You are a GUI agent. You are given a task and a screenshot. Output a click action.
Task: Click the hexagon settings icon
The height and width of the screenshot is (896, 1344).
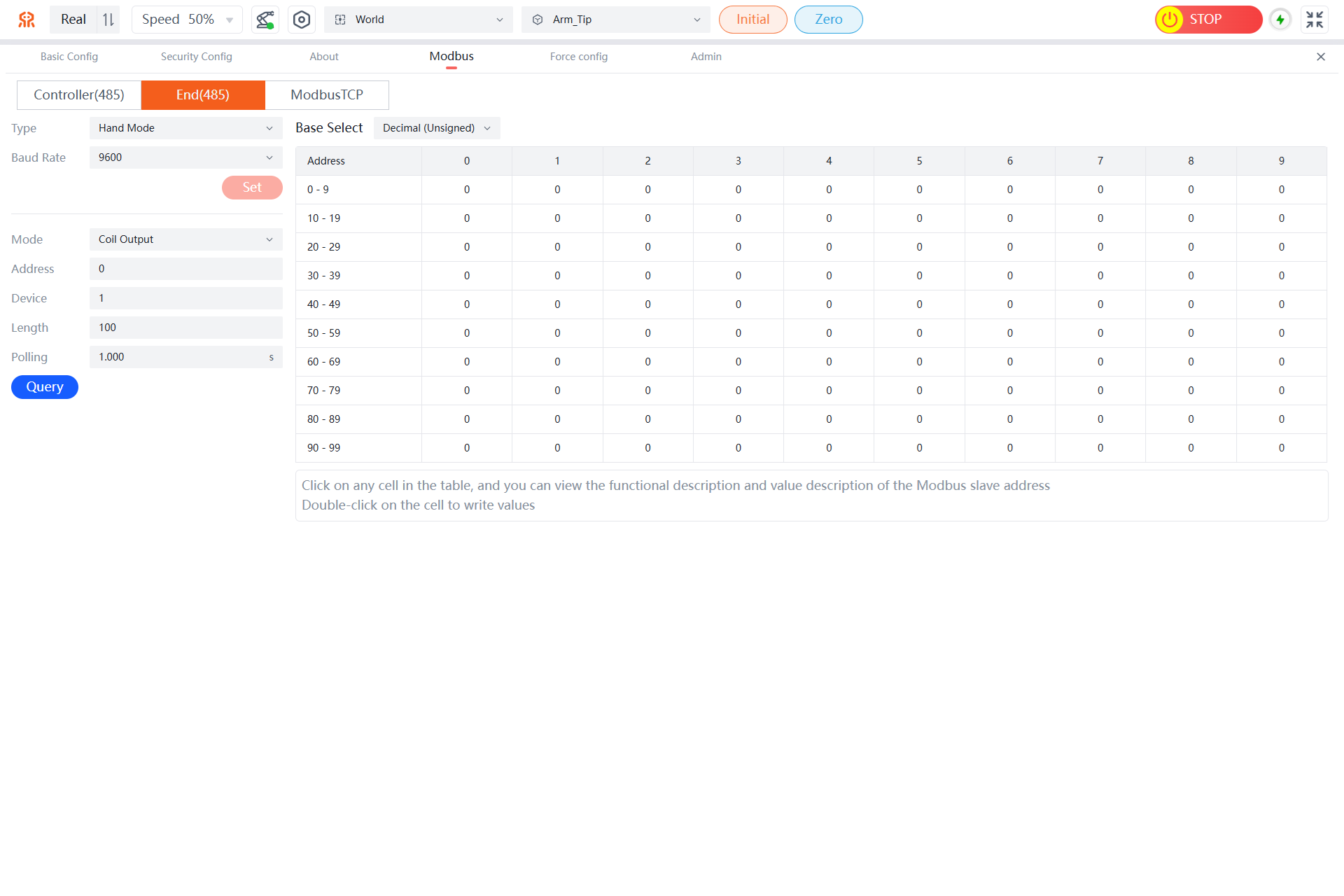pos(302,20)
